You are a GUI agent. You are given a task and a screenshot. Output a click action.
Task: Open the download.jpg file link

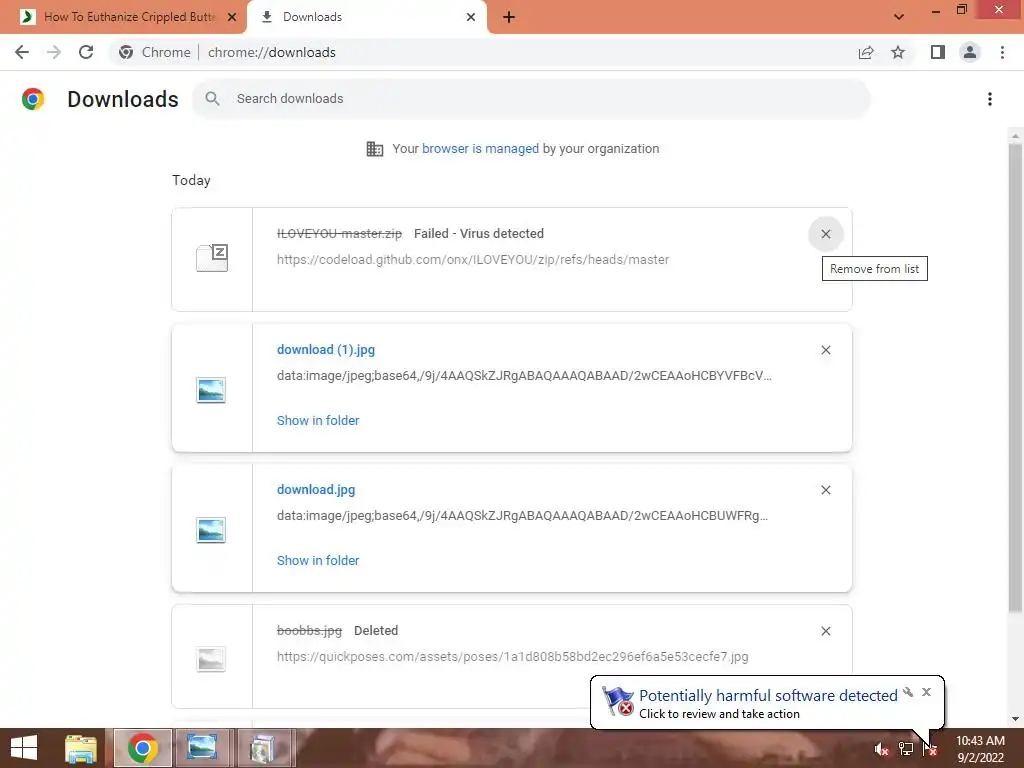click(x=316, y=490)
